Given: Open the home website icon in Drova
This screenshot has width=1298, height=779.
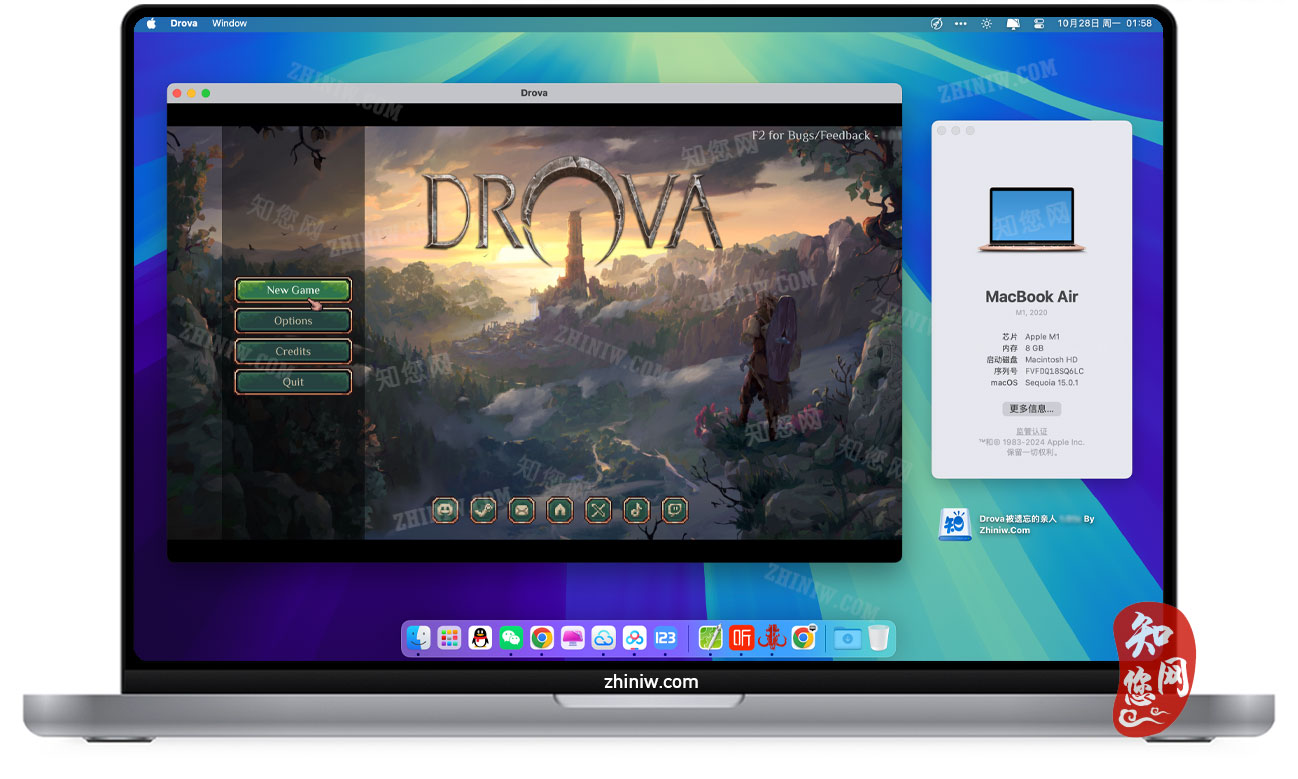Looking at the screenshot, I should [x=560, y=510].
